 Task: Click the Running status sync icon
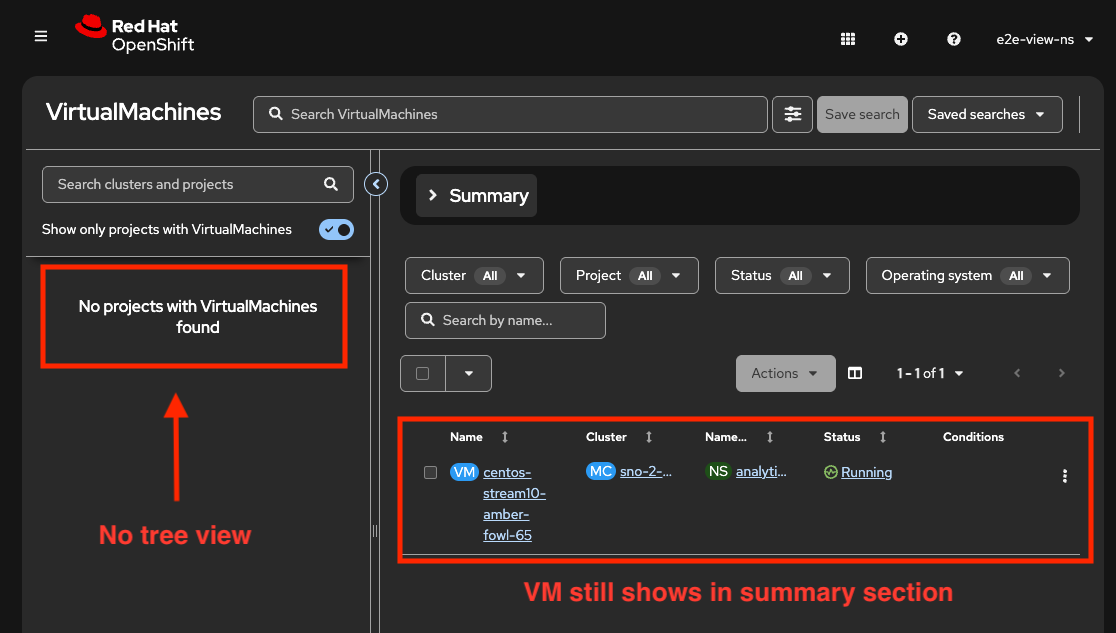click(831, 472)
